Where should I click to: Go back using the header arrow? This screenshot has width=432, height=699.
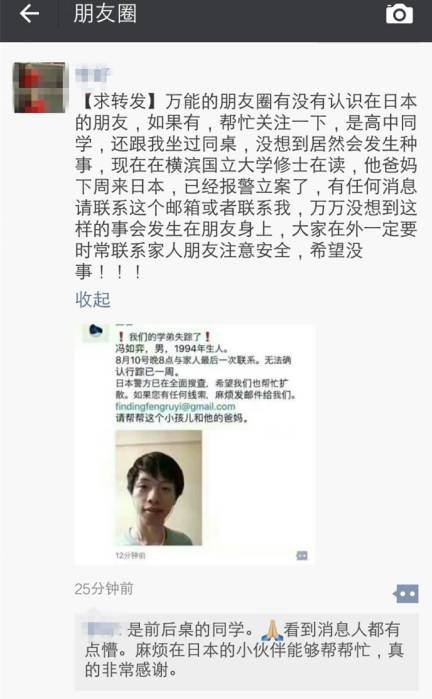(29, 14)
